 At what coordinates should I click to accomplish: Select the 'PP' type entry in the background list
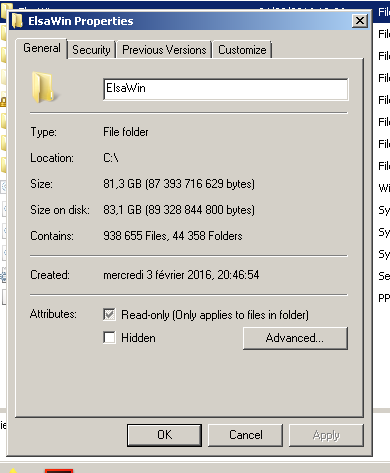384,298
